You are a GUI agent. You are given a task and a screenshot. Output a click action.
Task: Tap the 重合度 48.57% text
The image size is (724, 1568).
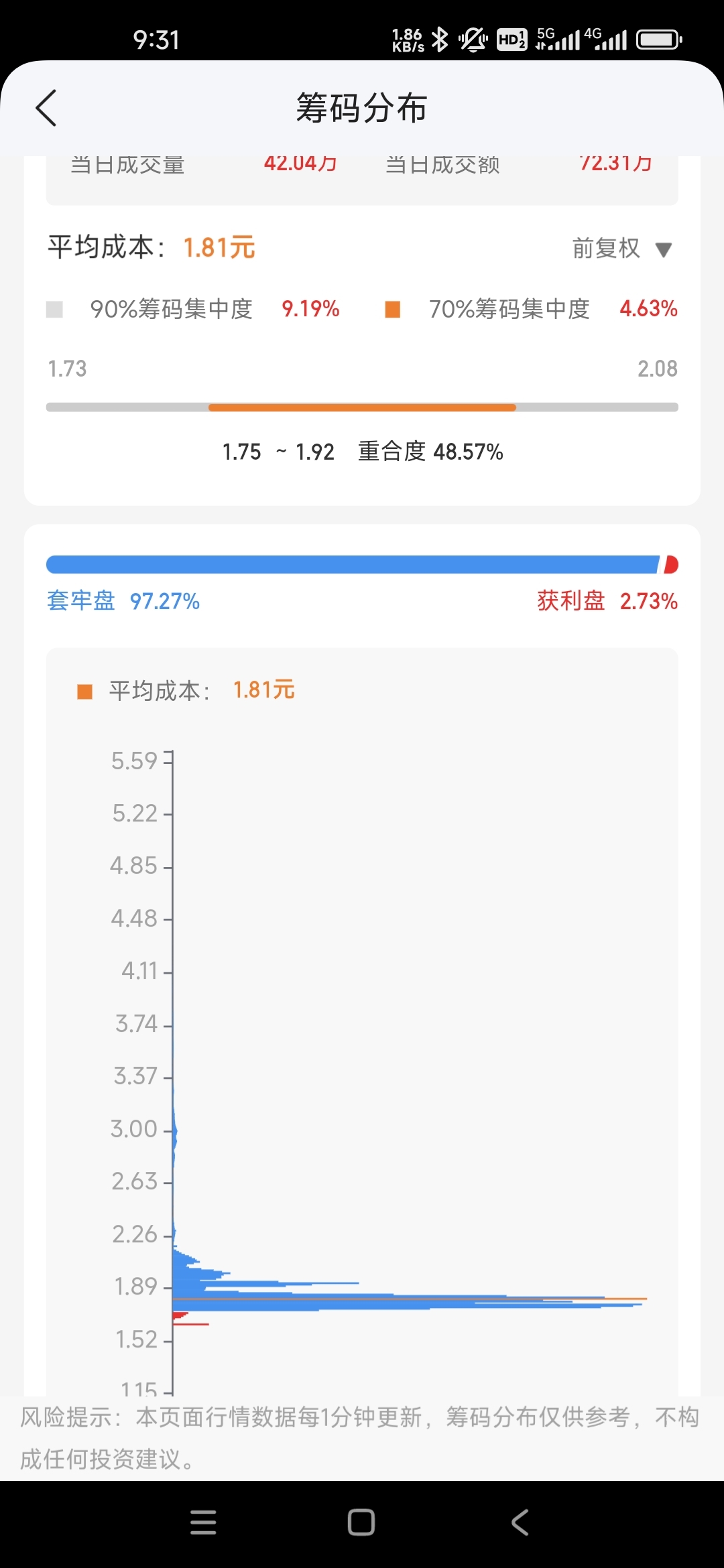tap(430, 452)
